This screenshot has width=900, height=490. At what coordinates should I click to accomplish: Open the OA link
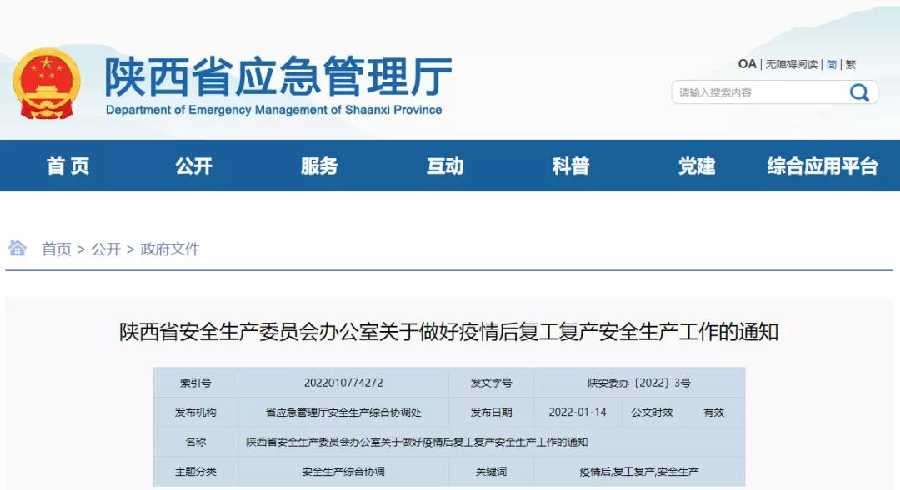(747, 64)
